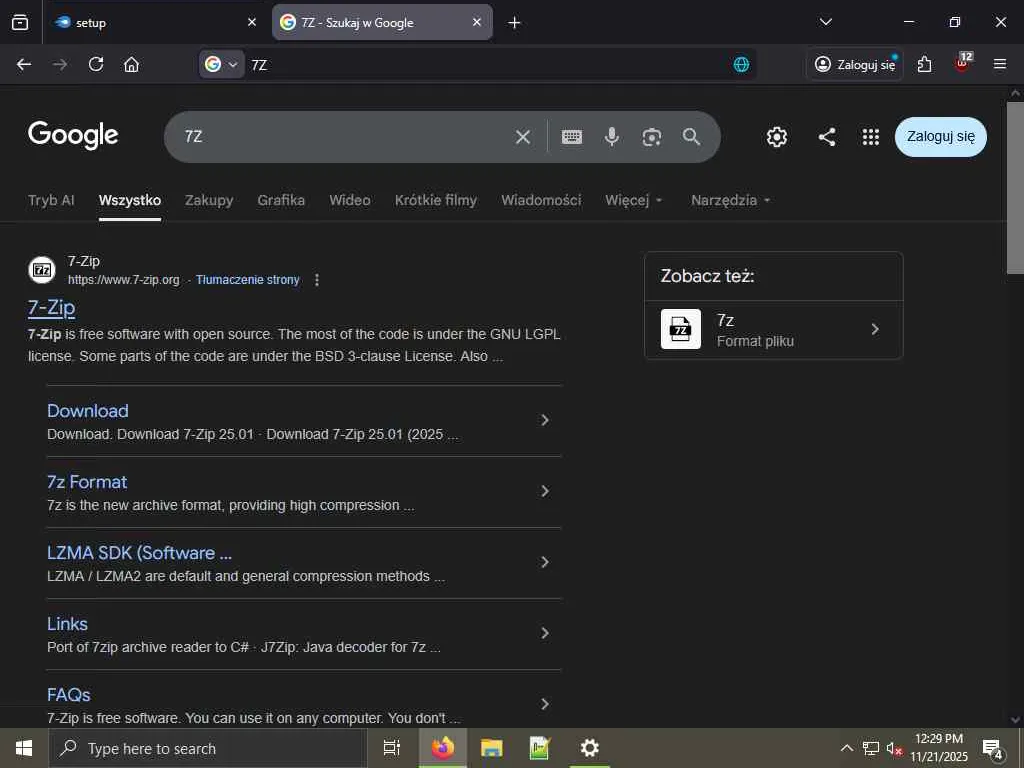This screenshot has width=1024, height=768.
Task: Open the Google search engine selector dropdown
Action: (x=221, y=64)
